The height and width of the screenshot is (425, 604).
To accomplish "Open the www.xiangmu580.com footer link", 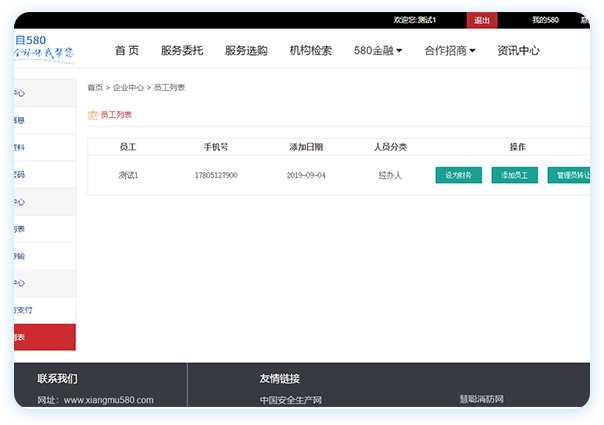I will click(x=108, y=400).
